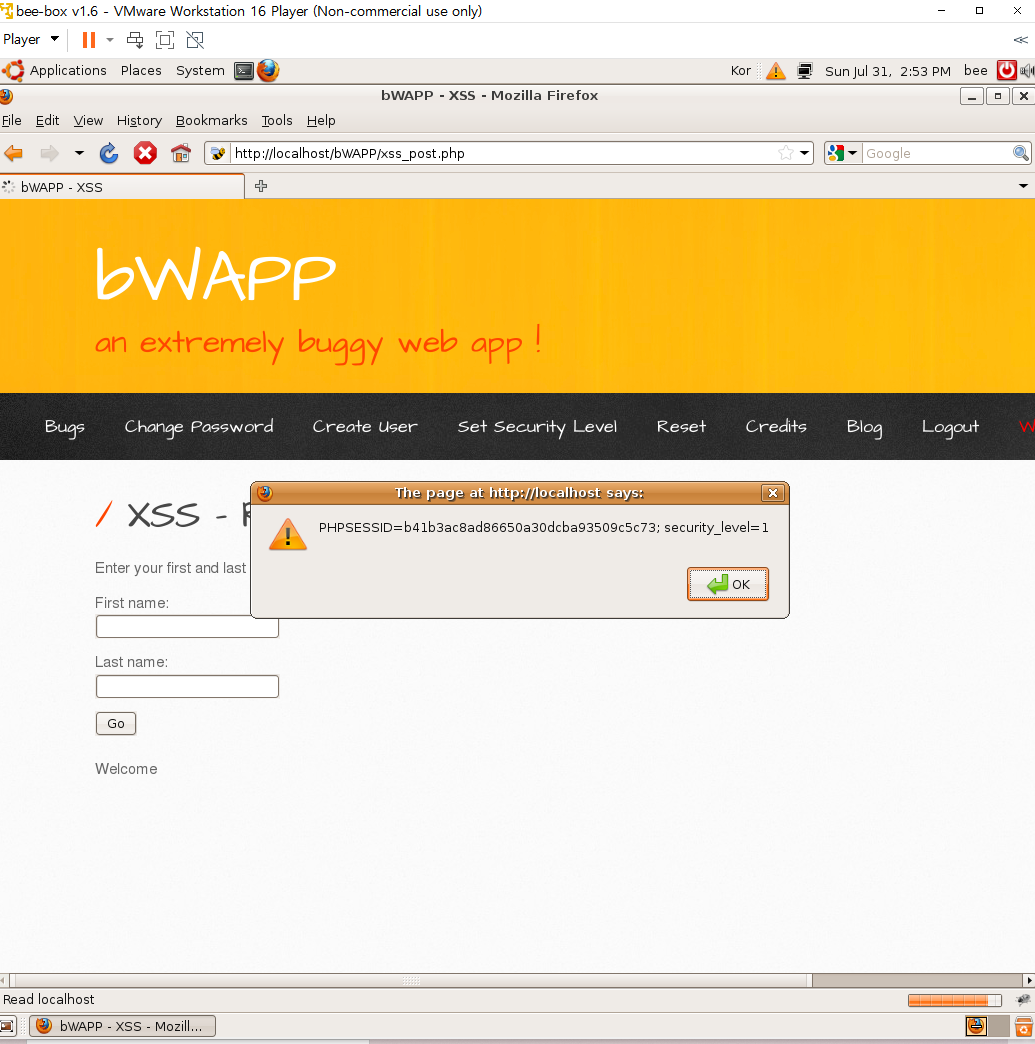The image size is (1035, 1044).
Task: Click the First name input field
Action: coord(187,627)
